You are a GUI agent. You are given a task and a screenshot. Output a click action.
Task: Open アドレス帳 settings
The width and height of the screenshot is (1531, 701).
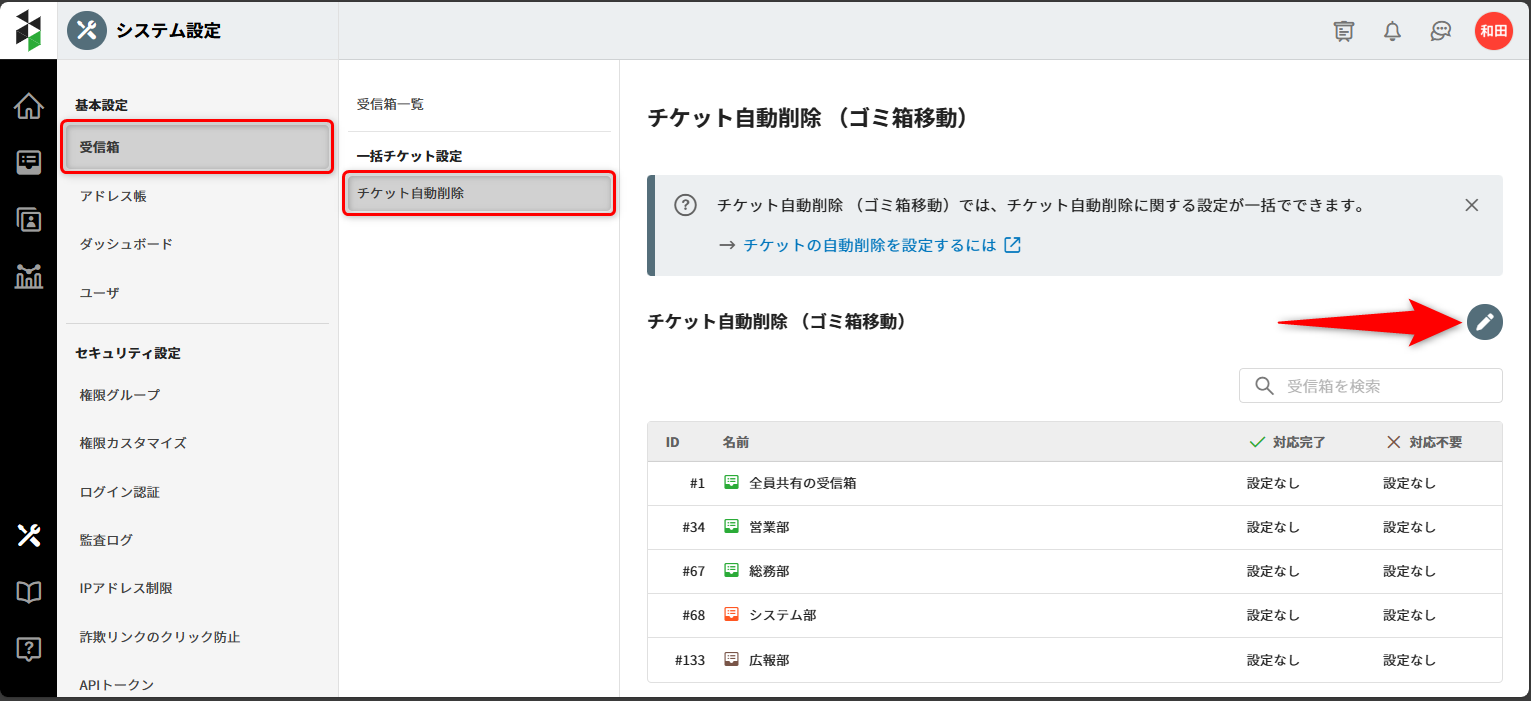coord(113,196)
